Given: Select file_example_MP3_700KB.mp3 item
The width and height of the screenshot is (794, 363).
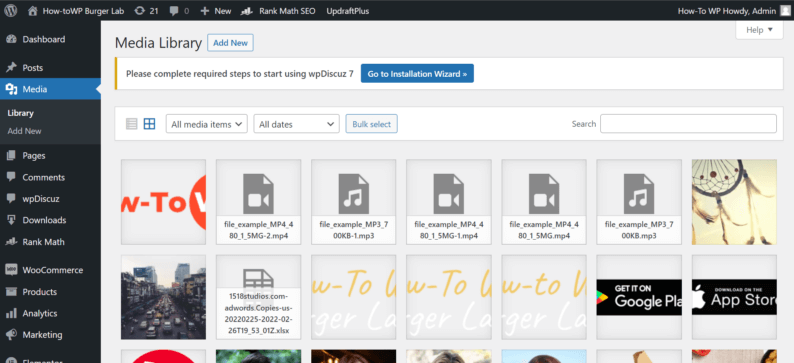Looking at the screenshot, I should click(x=640, y=202).
